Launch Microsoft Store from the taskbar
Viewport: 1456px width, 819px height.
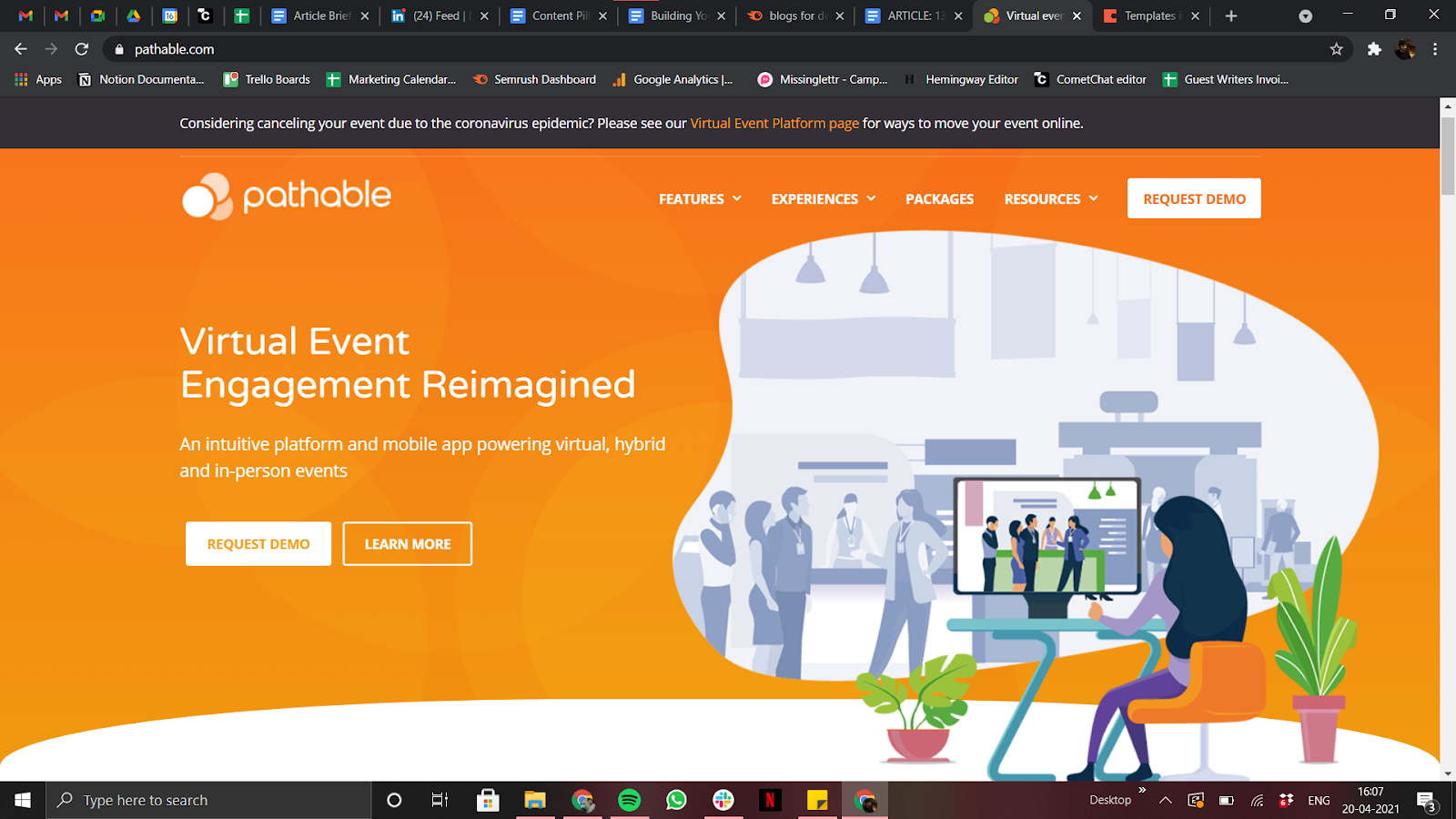pos(488,800)
